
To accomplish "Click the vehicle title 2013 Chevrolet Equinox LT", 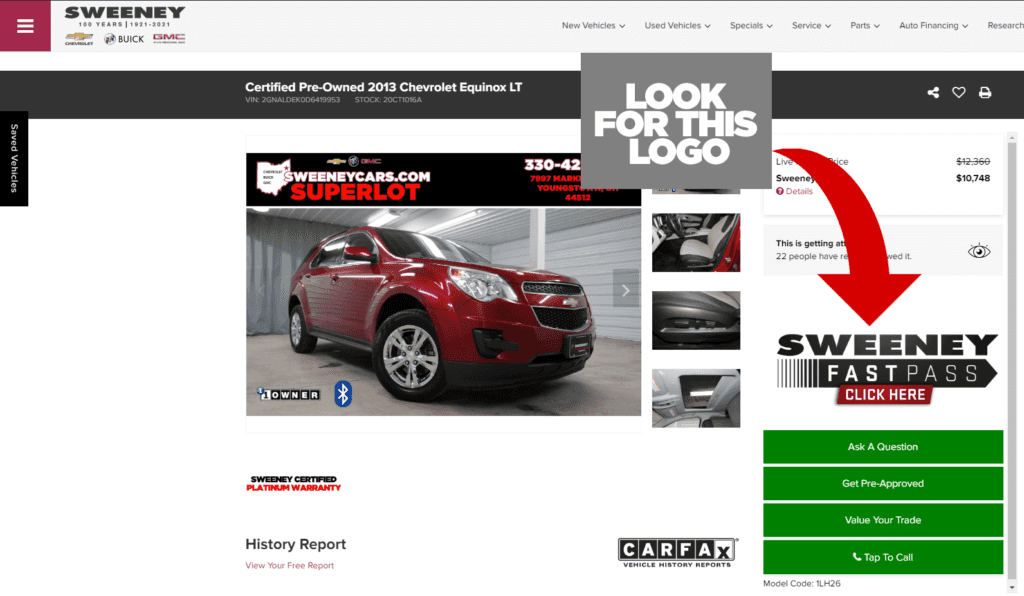I will [x=383, y=87].
